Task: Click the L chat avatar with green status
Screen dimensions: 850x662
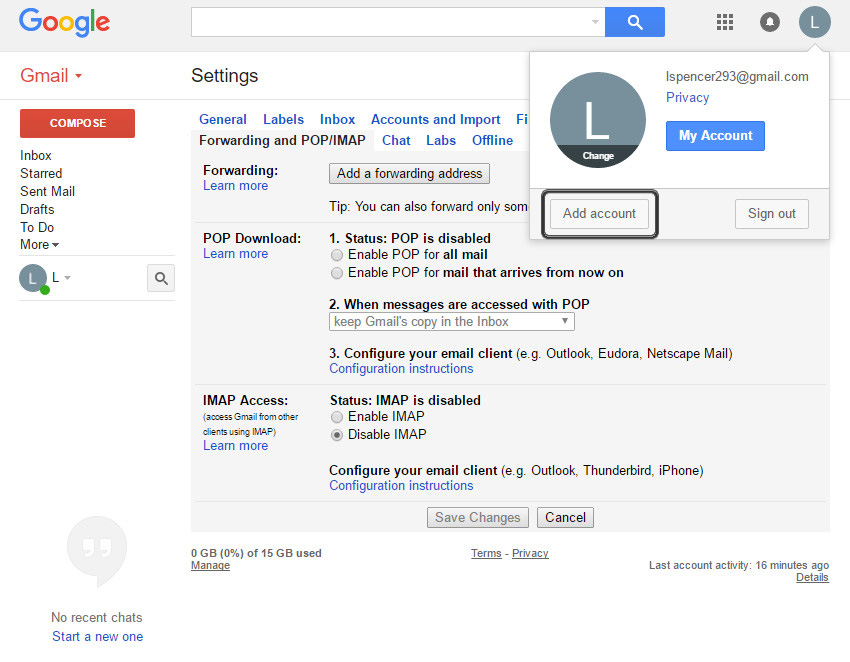Action: coord(34,279)
